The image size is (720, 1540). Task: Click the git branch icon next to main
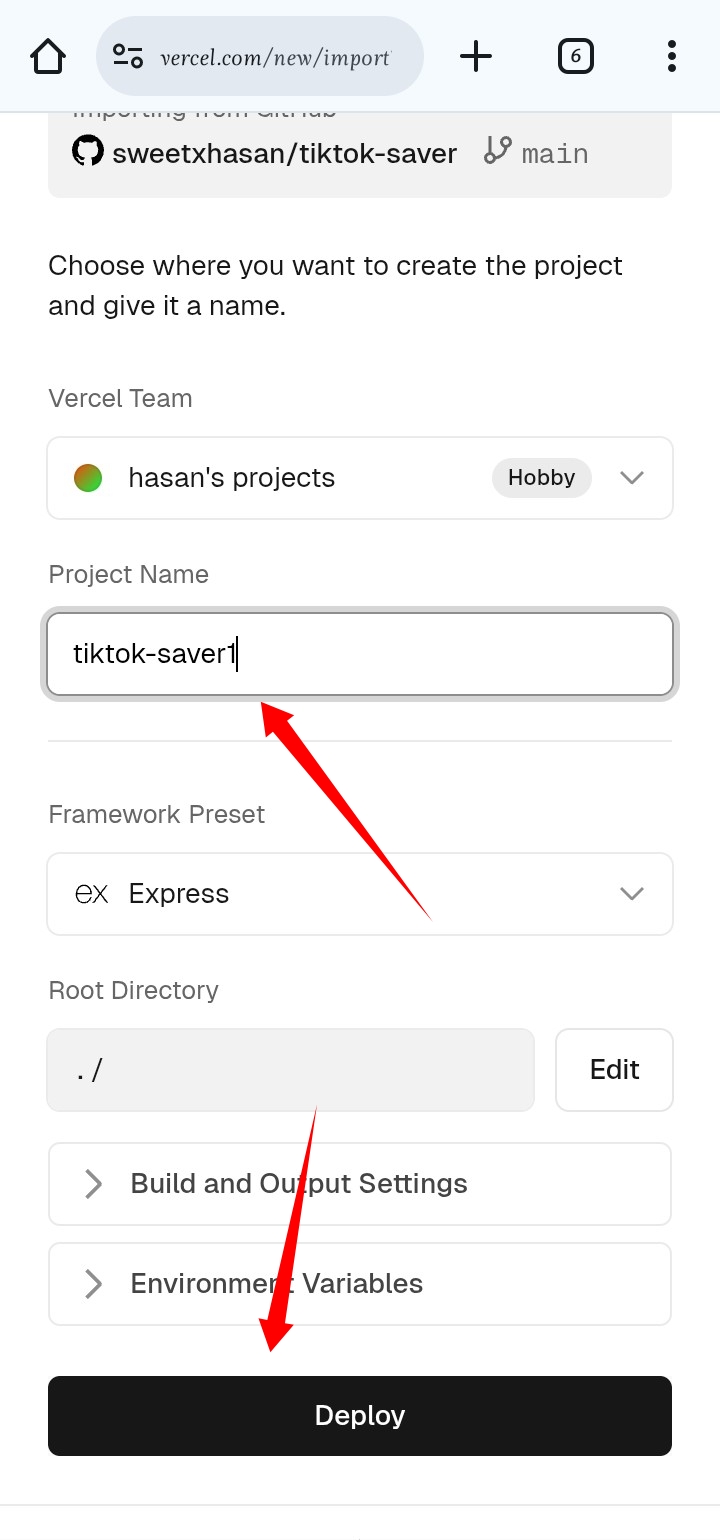click(x=497, y=151)
